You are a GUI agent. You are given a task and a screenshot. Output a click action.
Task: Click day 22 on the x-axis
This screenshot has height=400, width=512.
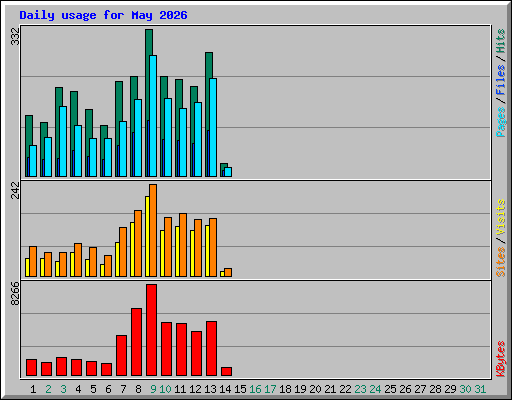tap(345, 389)
